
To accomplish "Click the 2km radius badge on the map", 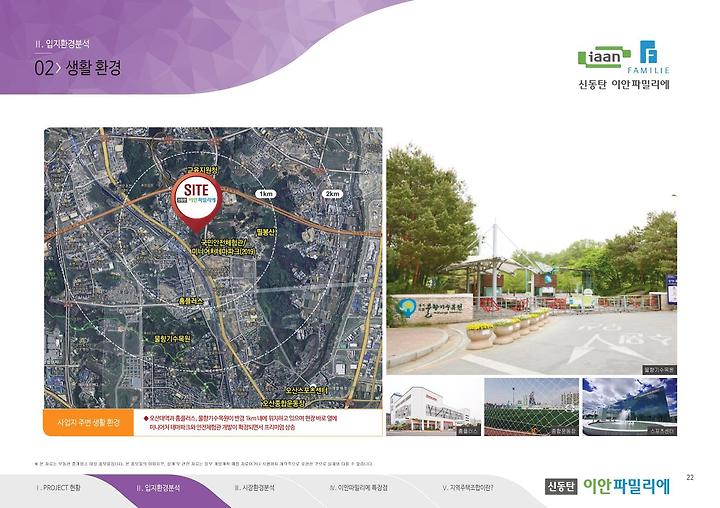I will (x=332, y=194).
